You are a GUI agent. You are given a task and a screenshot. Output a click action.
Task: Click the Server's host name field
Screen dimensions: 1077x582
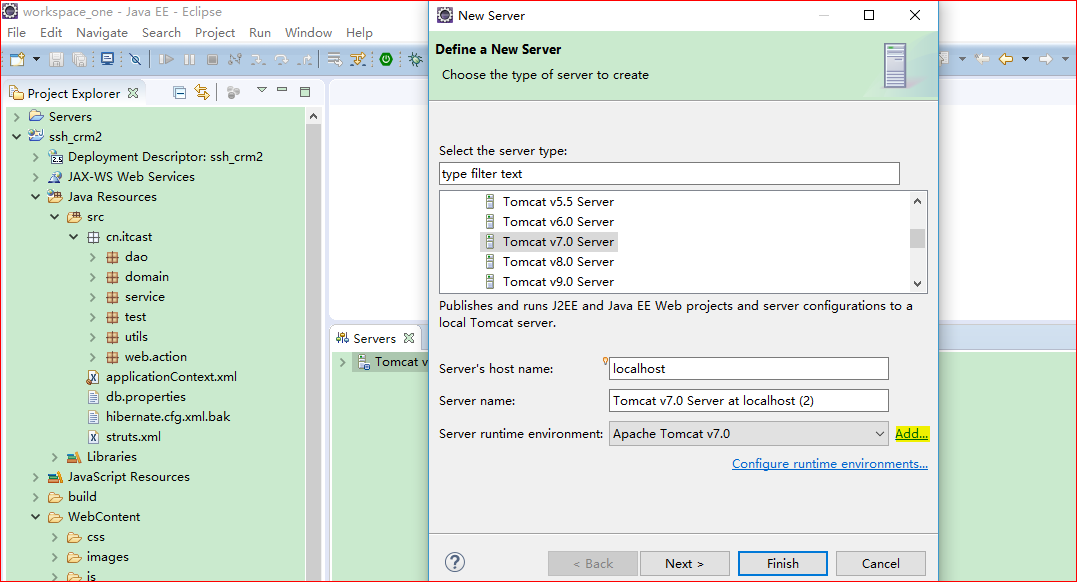click(x=749, y=368)
